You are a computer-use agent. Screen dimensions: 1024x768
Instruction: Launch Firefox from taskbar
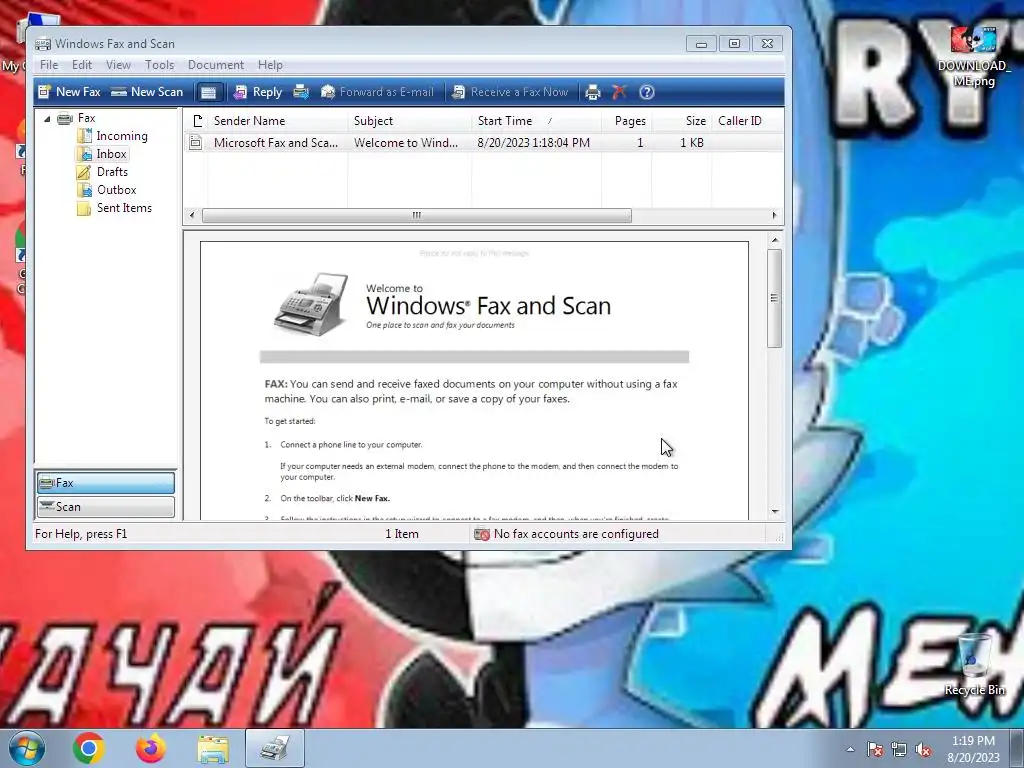150,748
